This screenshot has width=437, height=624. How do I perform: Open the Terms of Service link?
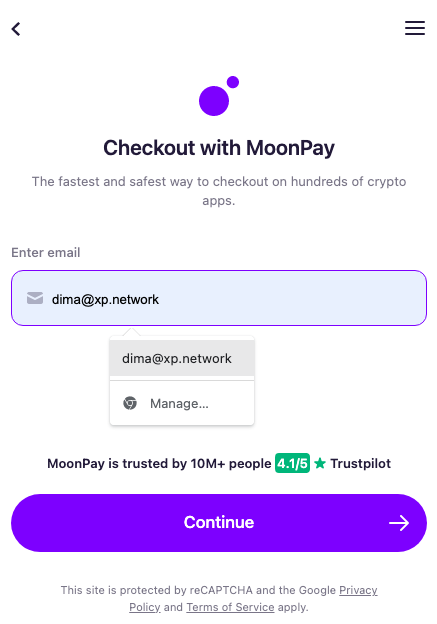point(230,607)
